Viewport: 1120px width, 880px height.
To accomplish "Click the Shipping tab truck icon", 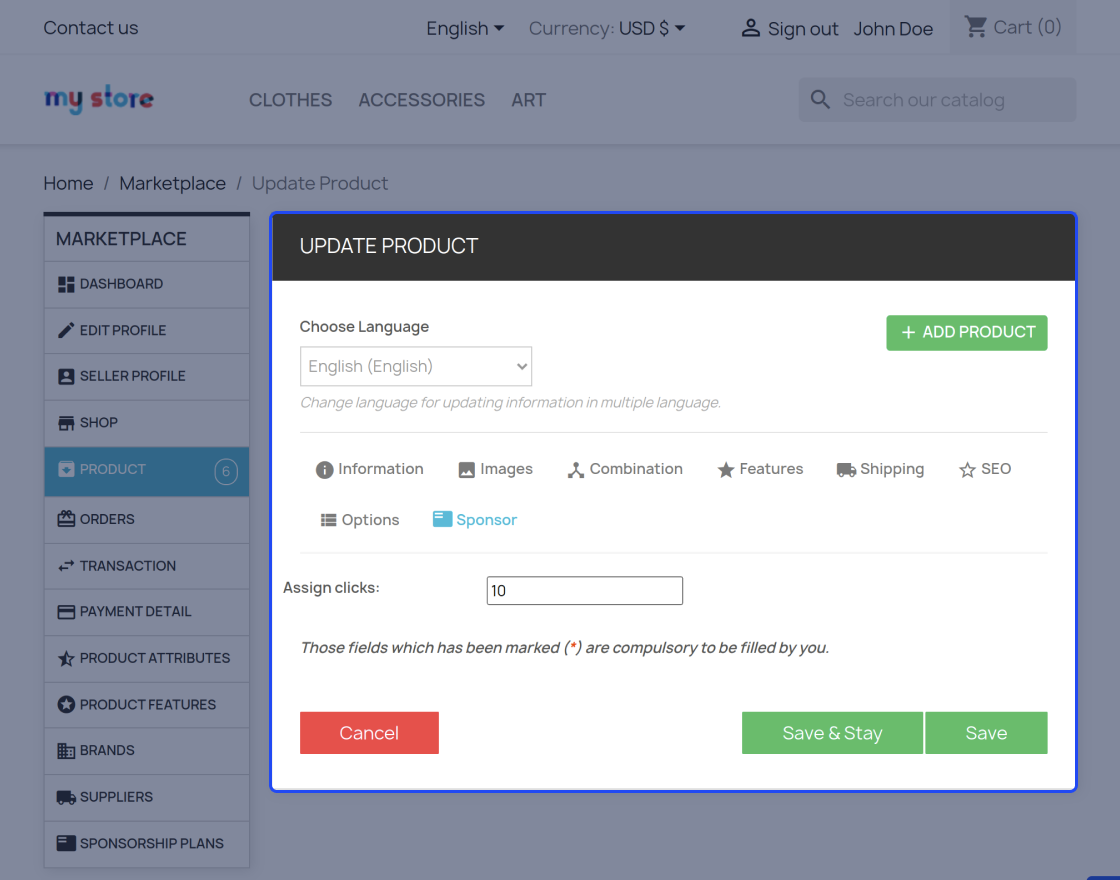I will point(846,470).
